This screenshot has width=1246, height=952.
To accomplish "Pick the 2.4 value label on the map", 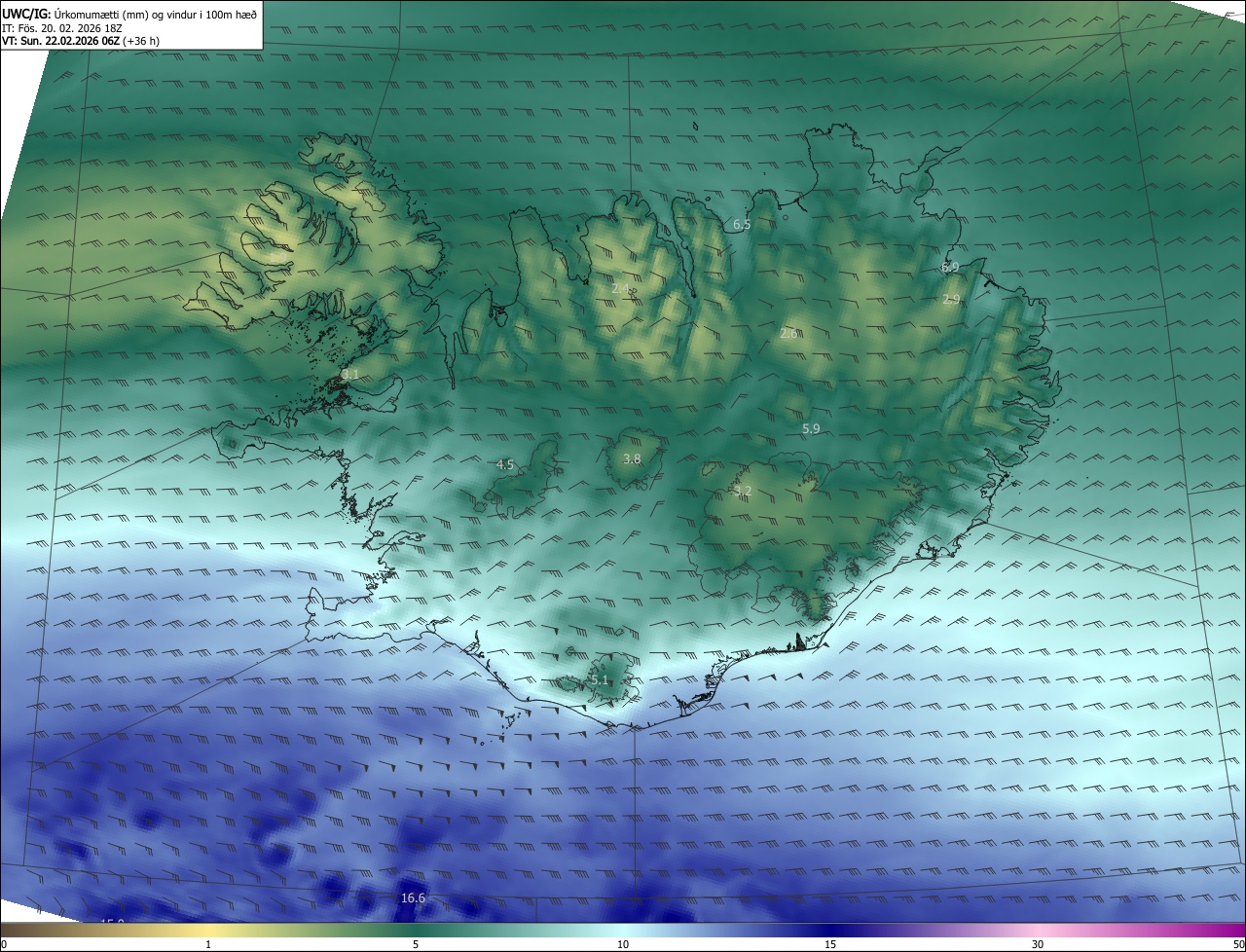I will (x=621, y=288).
